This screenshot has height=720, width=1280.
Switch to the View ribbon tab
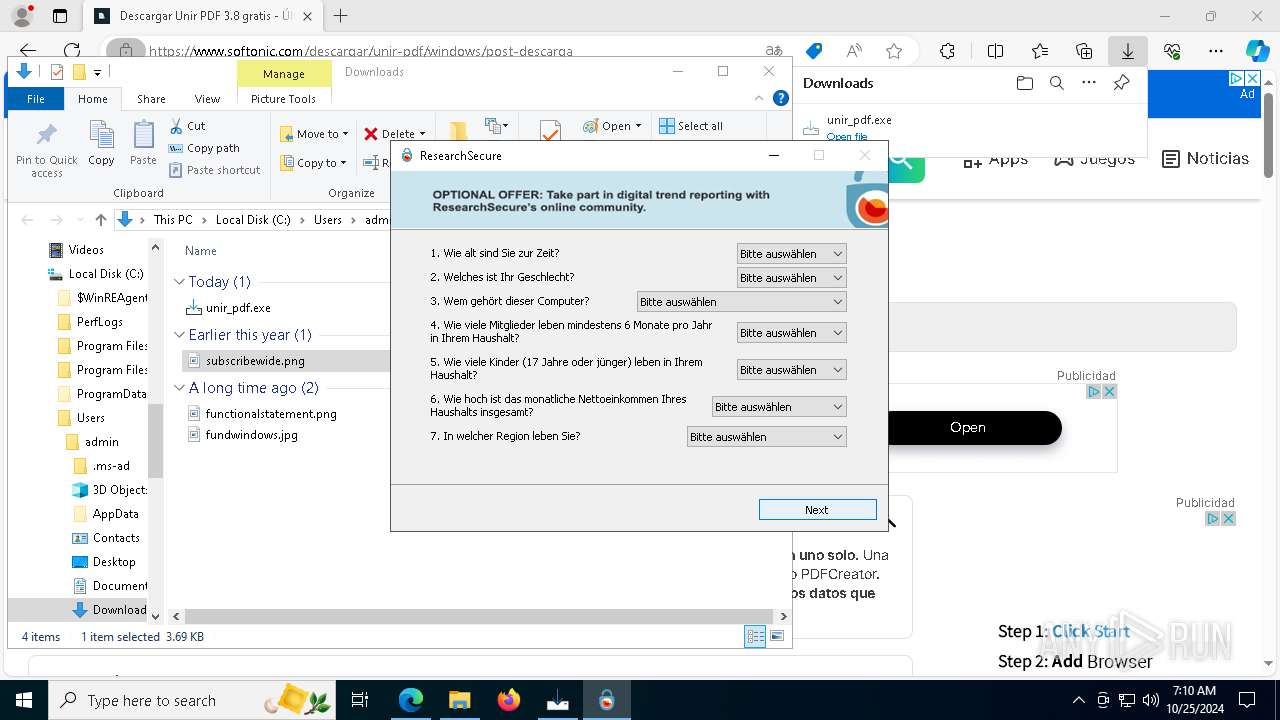(x=207, y=99)
